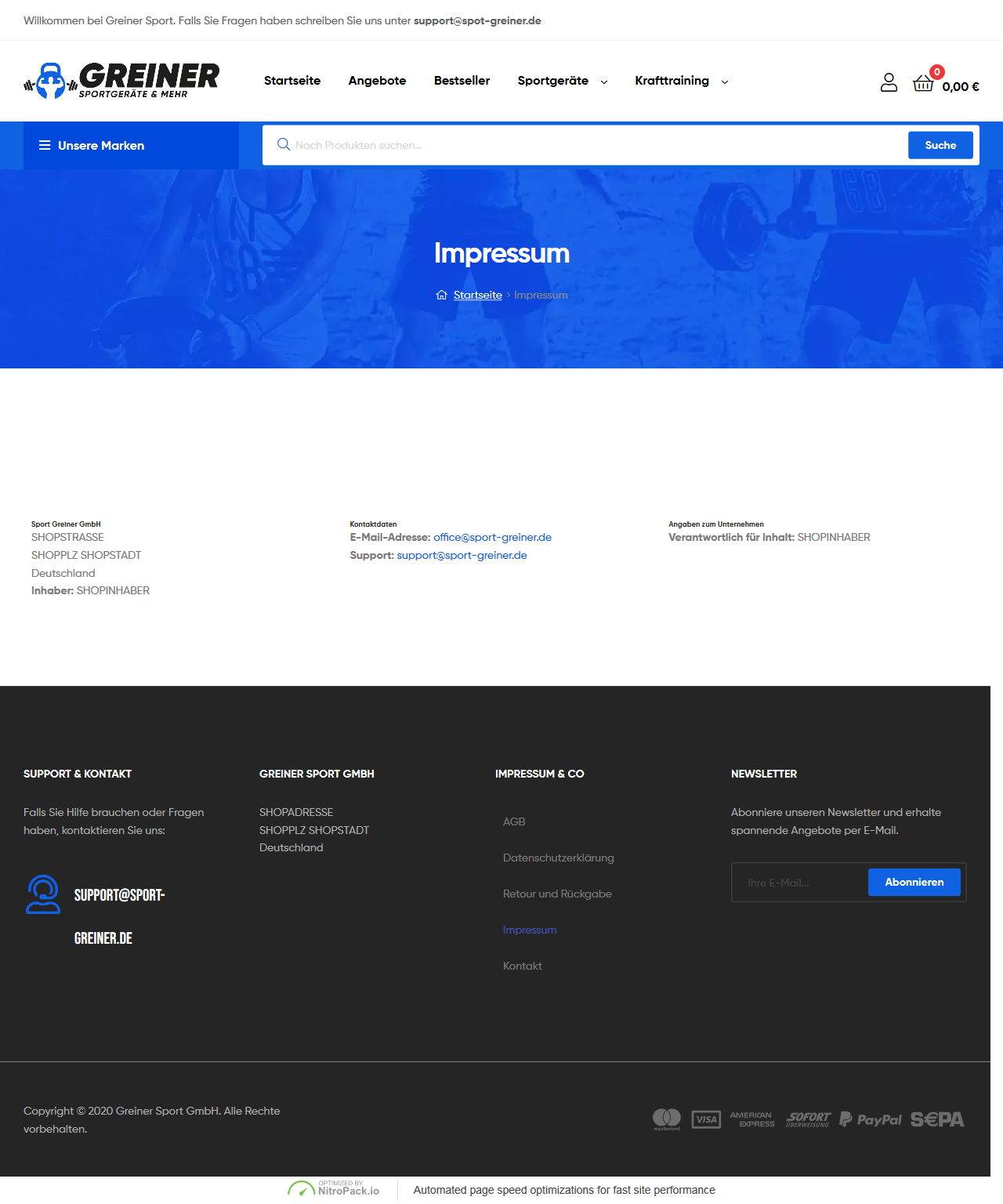
Task: Open the AGB footer link
Action: pyautogui.click(x=514, y=821)
